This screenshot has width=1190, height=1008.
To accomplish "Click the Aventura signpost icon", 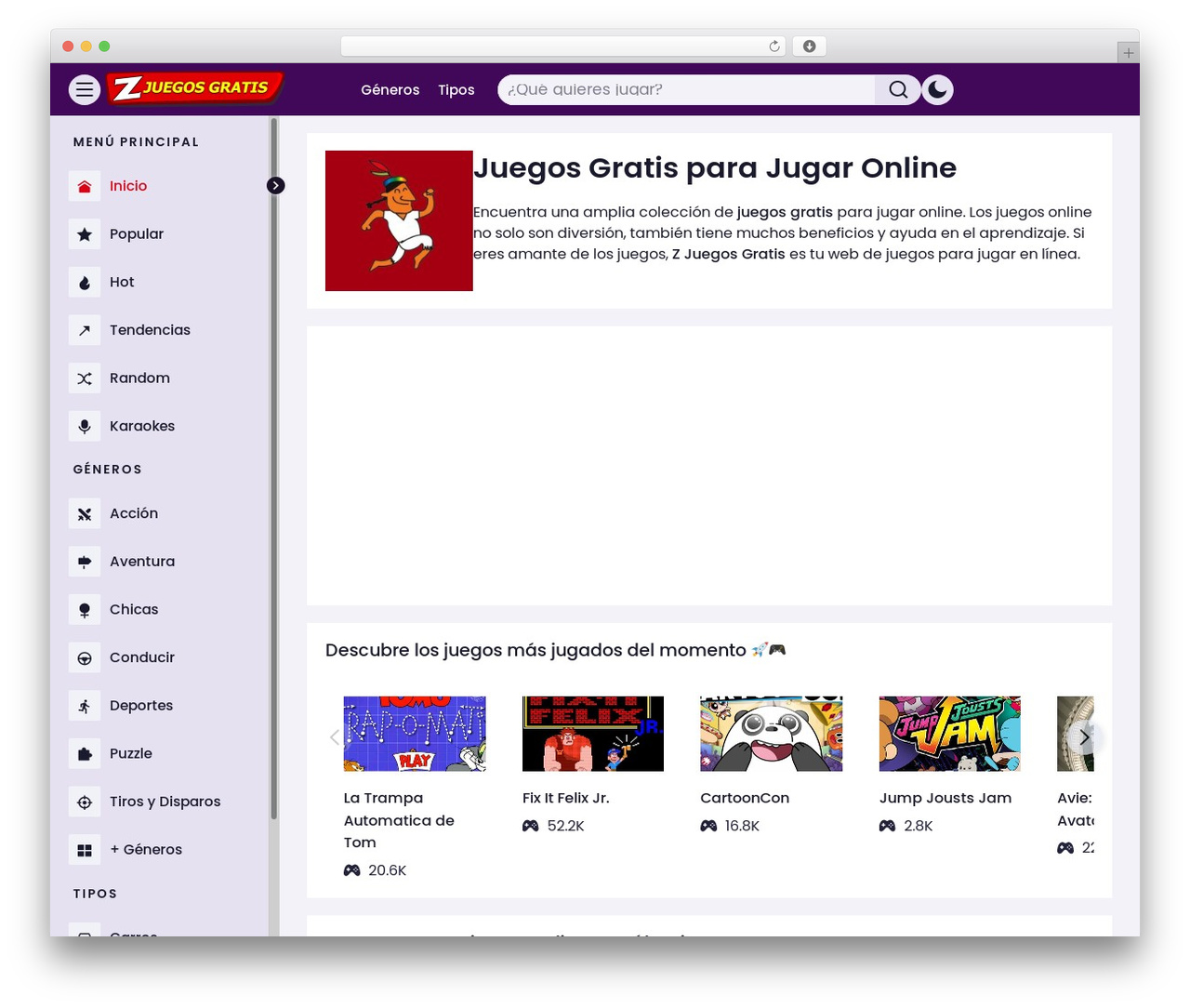I will coord(85,562).
